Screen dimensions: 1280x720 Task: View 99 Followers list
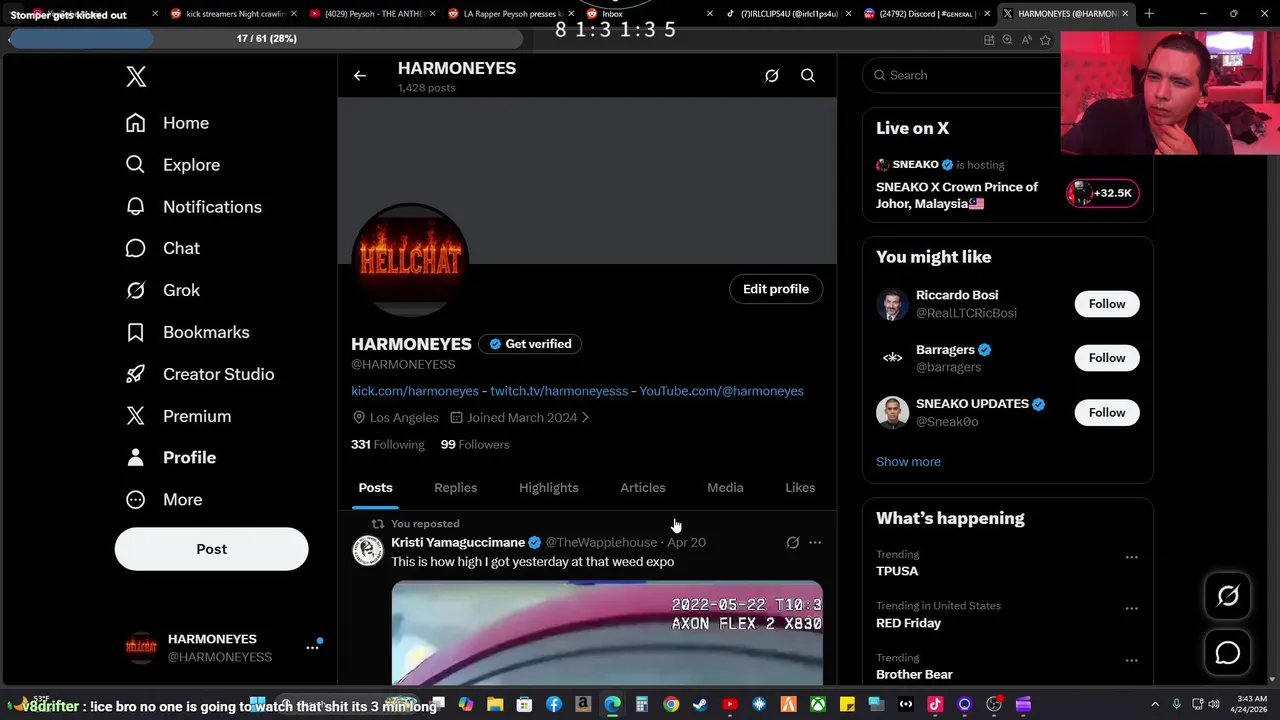475,444
